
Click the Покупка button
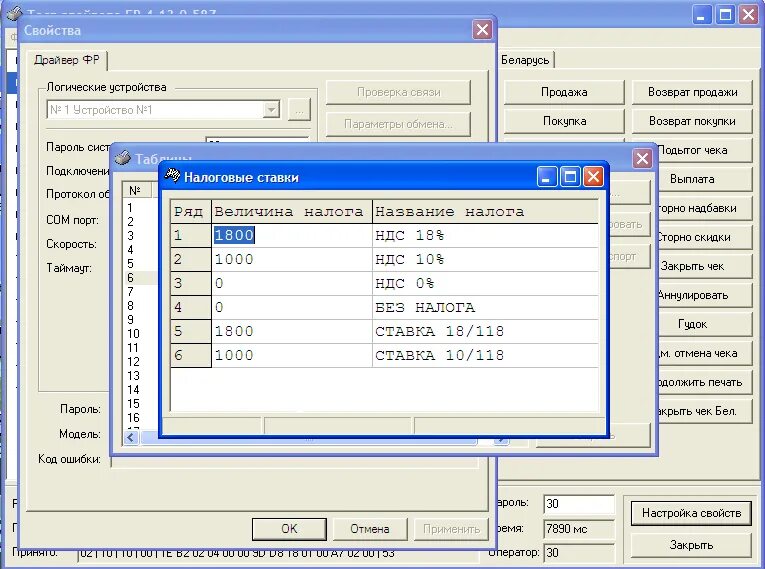point(564,121)
